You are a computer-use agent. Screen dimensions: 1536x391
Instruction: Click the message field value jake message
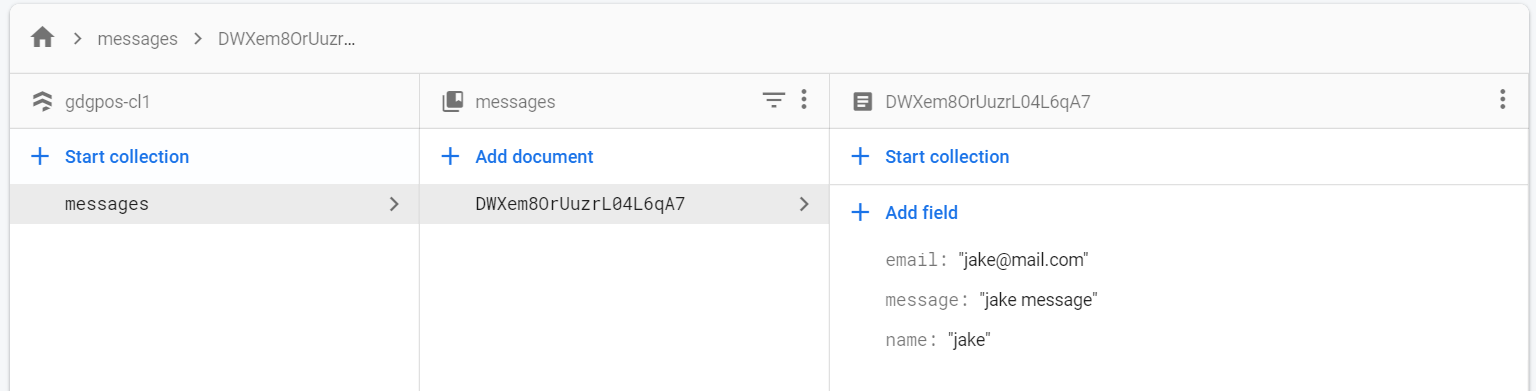1039,300
